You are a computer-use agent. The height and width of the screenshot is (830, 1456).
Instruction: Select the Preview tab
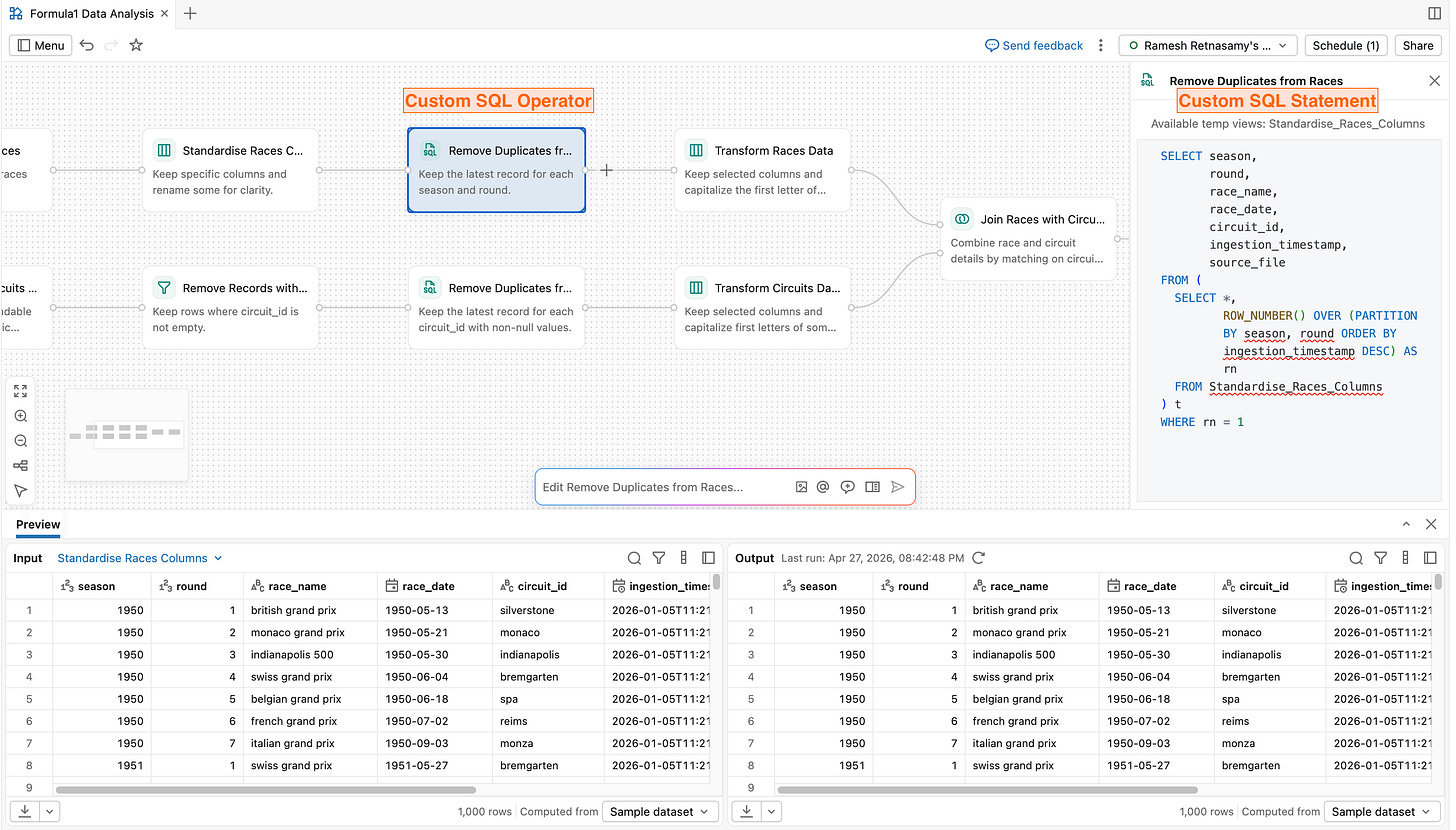coord(38,525)
